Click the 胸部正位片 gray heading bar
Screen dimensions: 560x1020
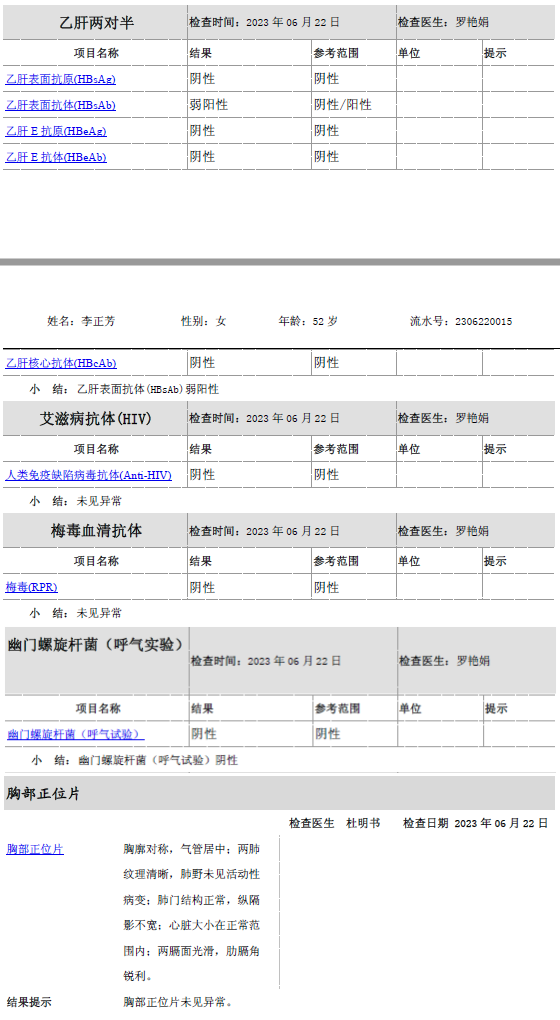pyautogui.click(x=280, y=794)
